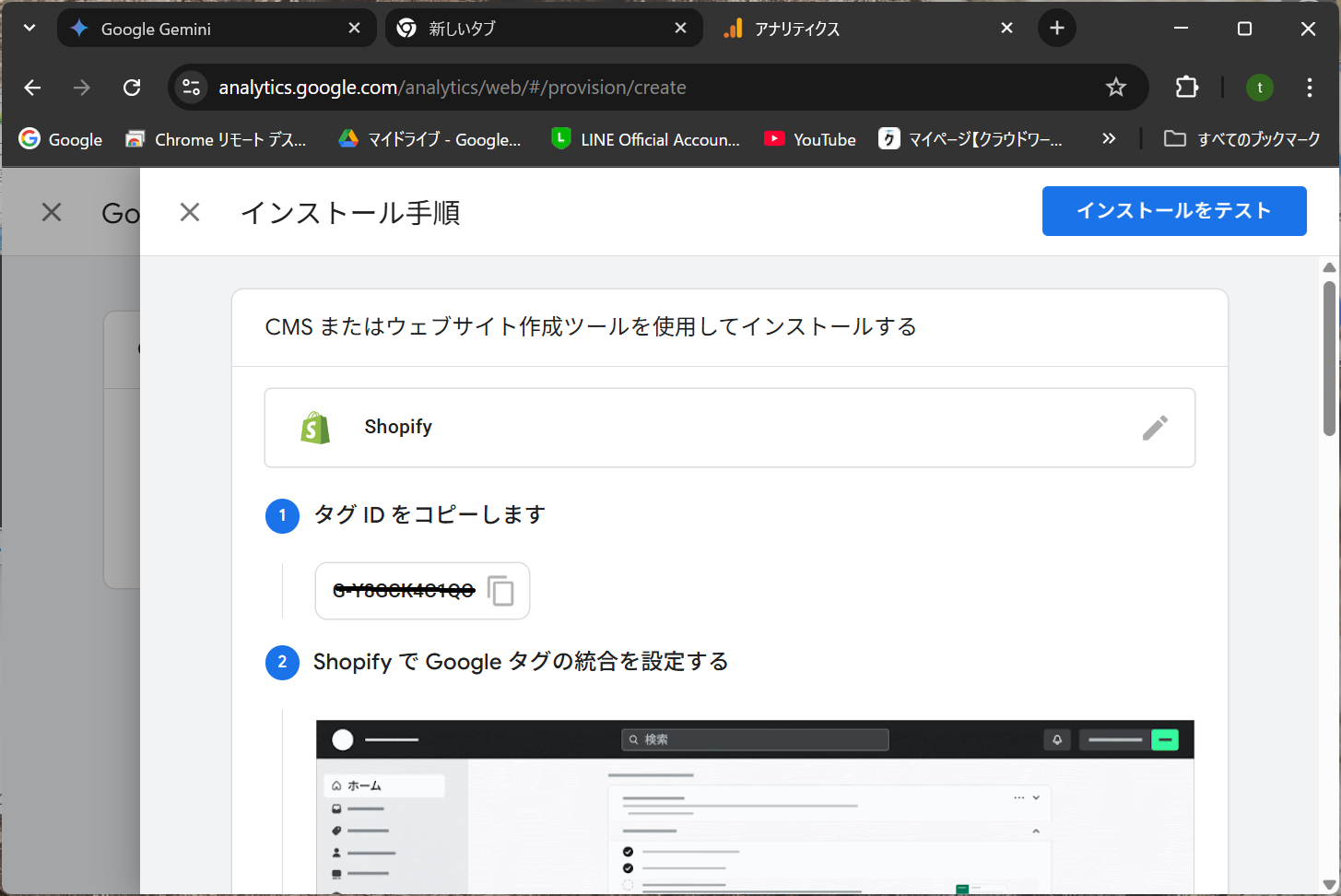The image size is (1341, 896).
Task: Click the panel's vertical scrollbar thumb
Action: 1329,358
